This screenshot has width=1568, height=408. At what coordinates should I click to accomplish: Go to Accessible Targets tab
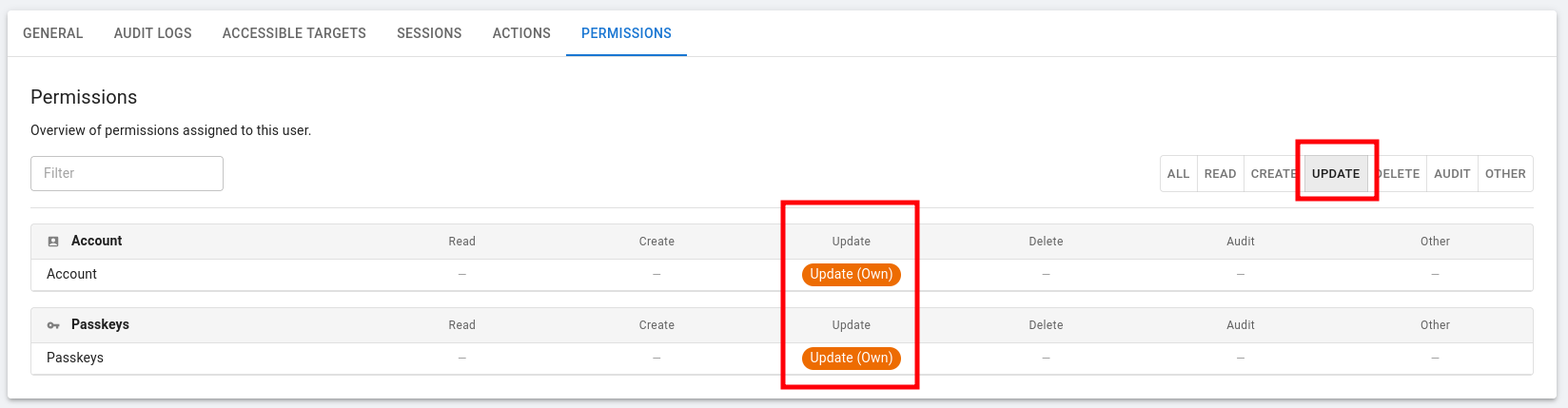(x=294, y=33)
